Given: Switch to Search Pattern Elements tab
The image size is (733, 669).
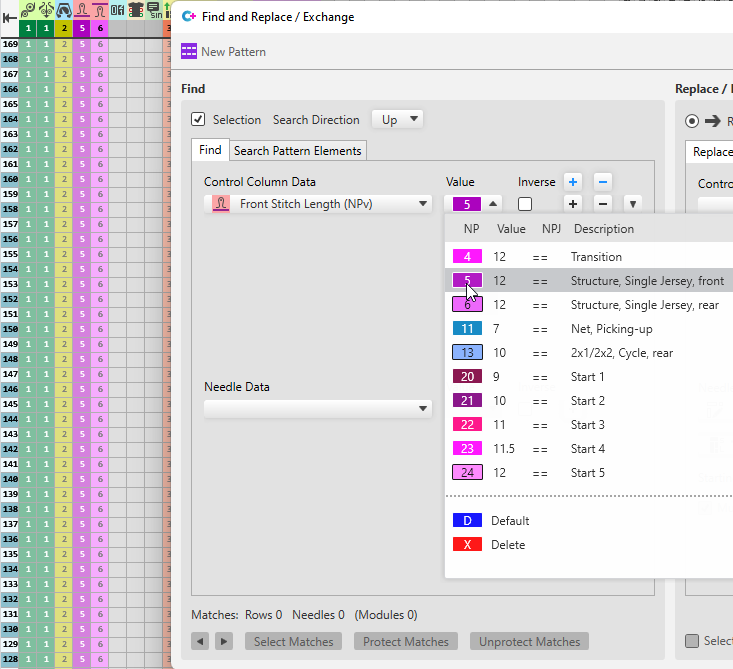Looking at the screenshot, I should 297,151.
